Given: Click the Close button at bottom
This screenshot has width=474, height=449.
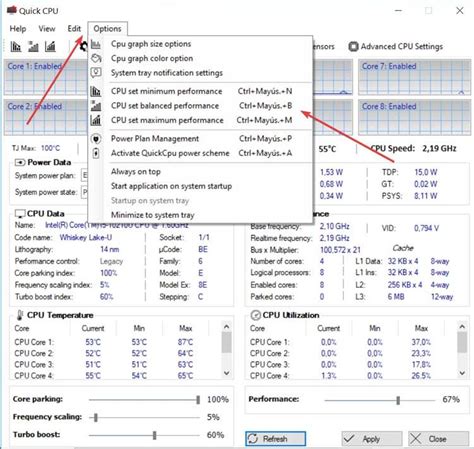Looking at the screenshot, I should tap(438, 439).
